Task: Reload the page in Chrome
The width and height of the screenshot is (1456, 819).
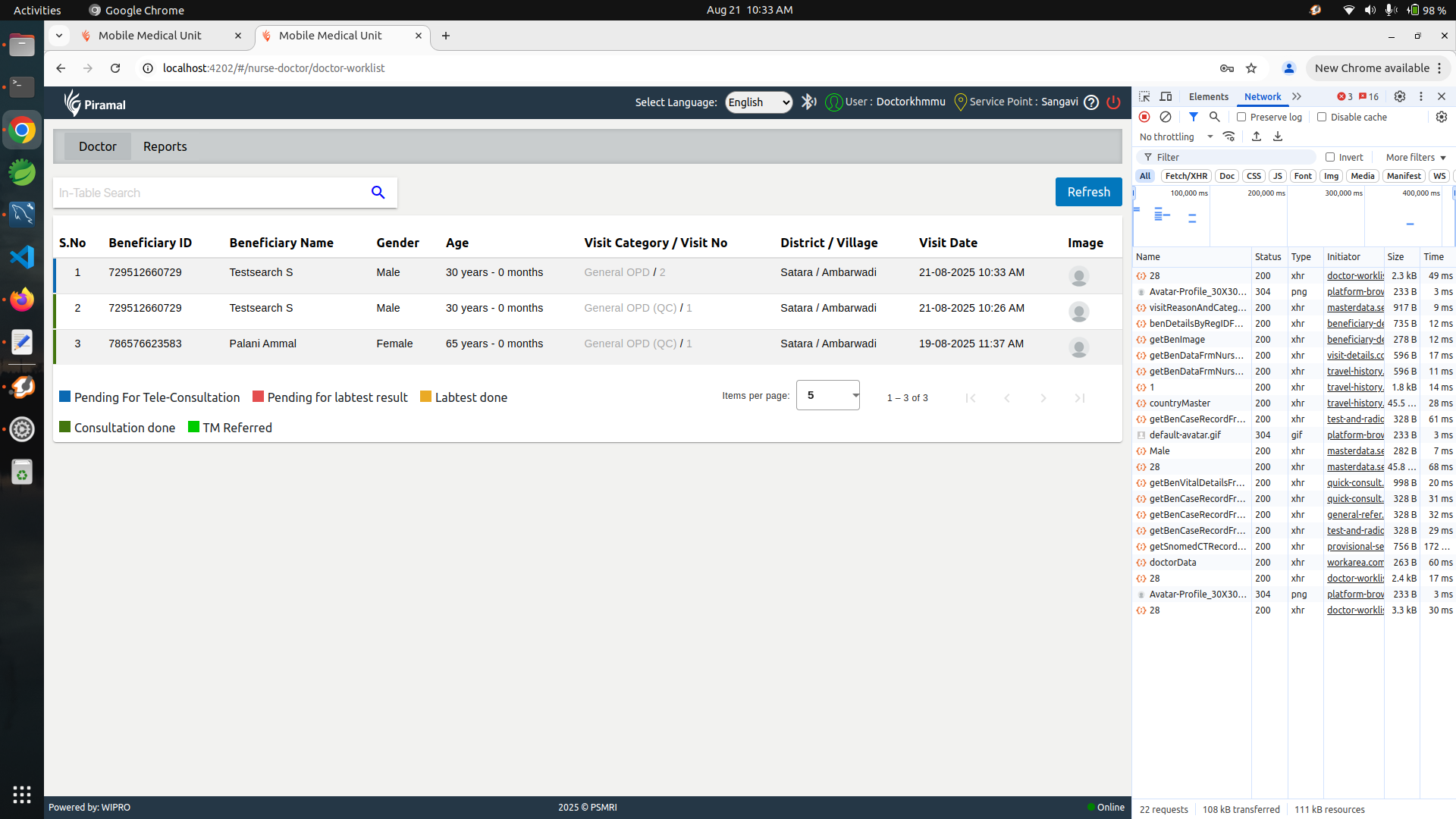Action: tap(115, 68)
